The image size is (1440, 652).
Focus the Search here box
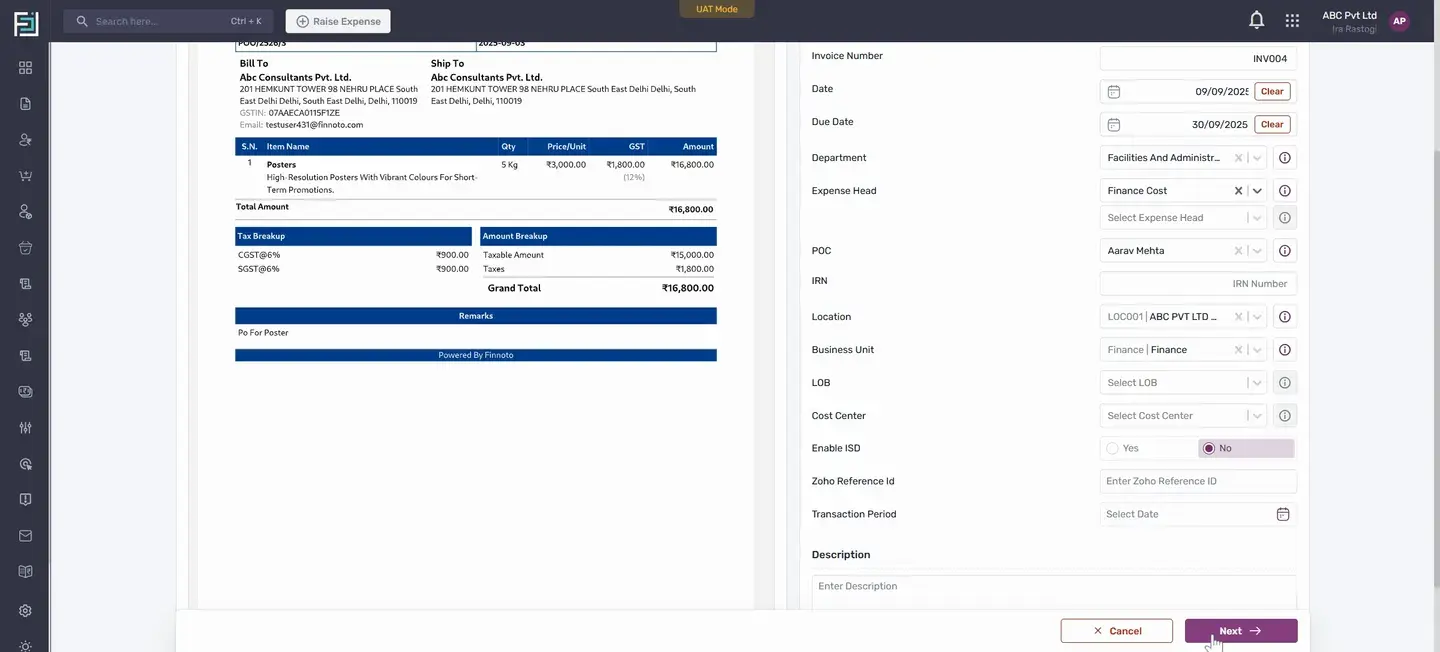point(169,21)
